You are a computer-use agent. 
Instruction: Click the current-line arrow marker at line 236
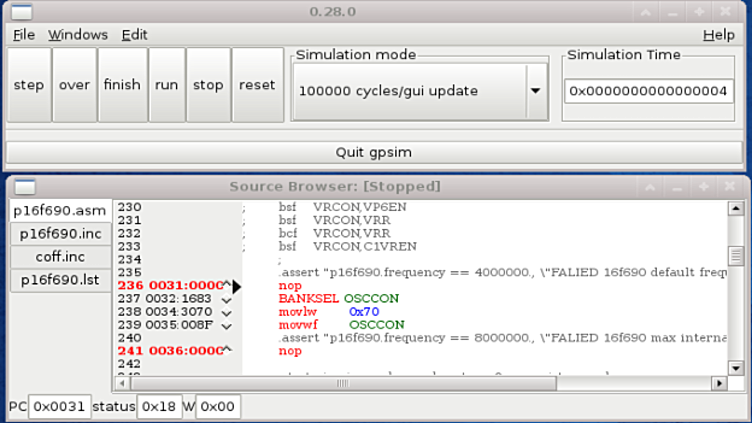point(237,286)
